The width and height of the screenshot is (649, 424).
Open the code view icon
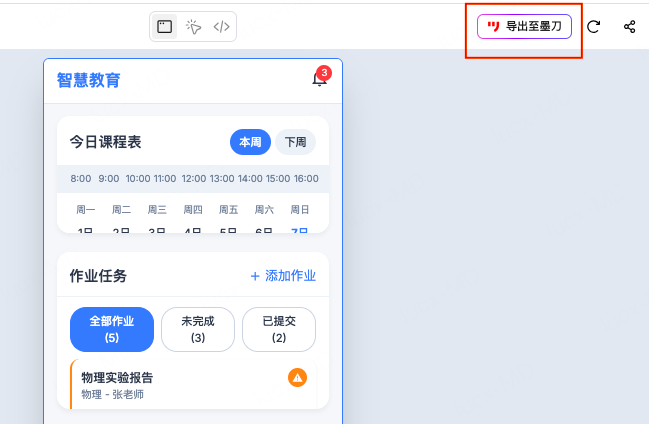[x=221, y=27]
